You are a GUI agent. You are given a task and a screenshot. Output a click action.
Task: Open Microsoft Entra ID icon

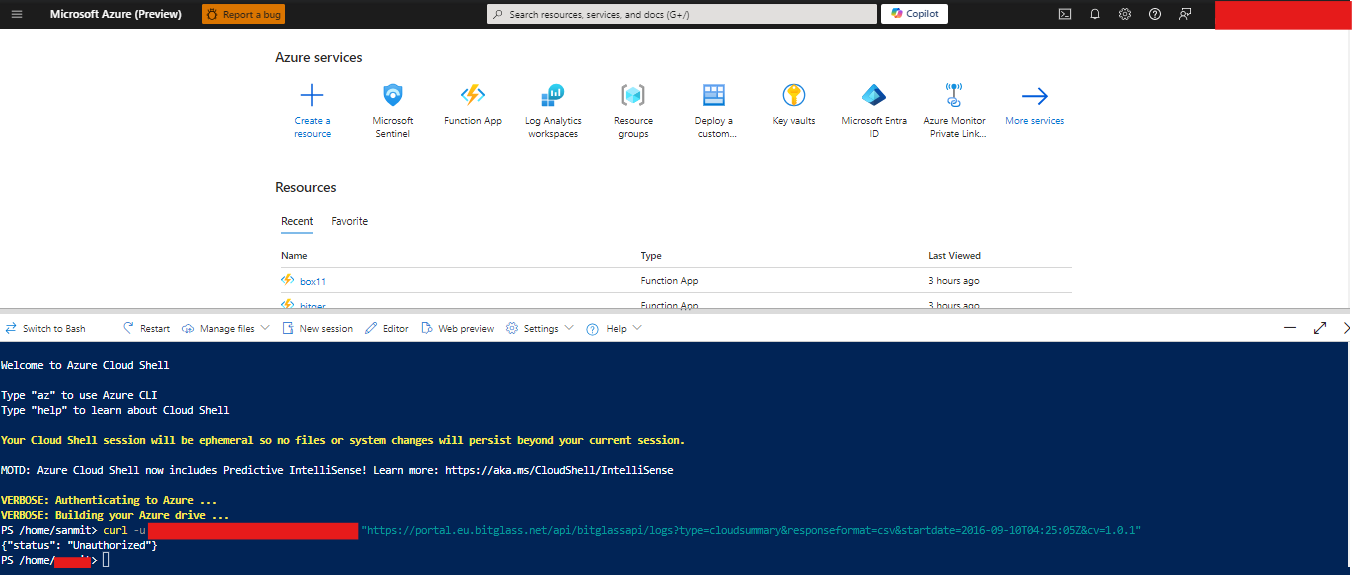[x=874, y=96]
